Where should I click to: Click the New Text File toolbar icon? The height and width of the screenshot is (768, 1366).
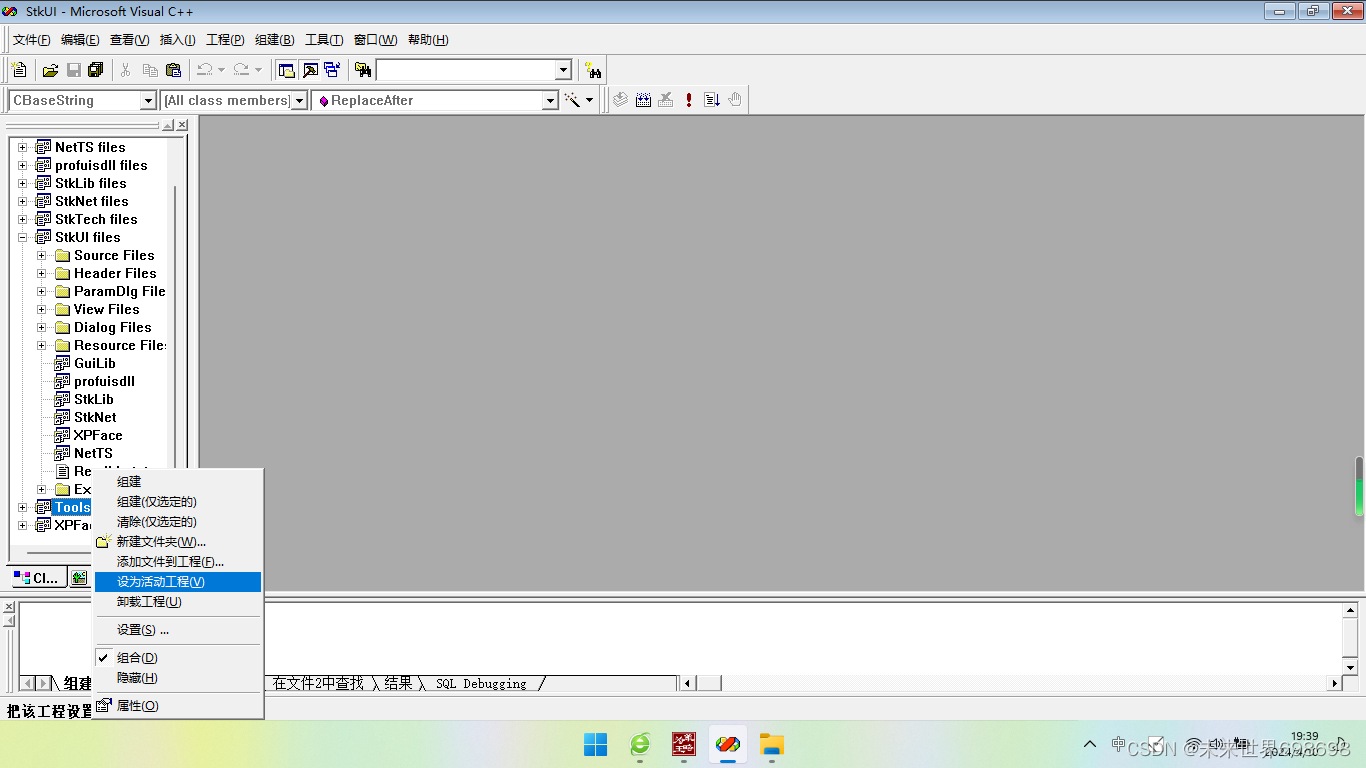(19, 70)
